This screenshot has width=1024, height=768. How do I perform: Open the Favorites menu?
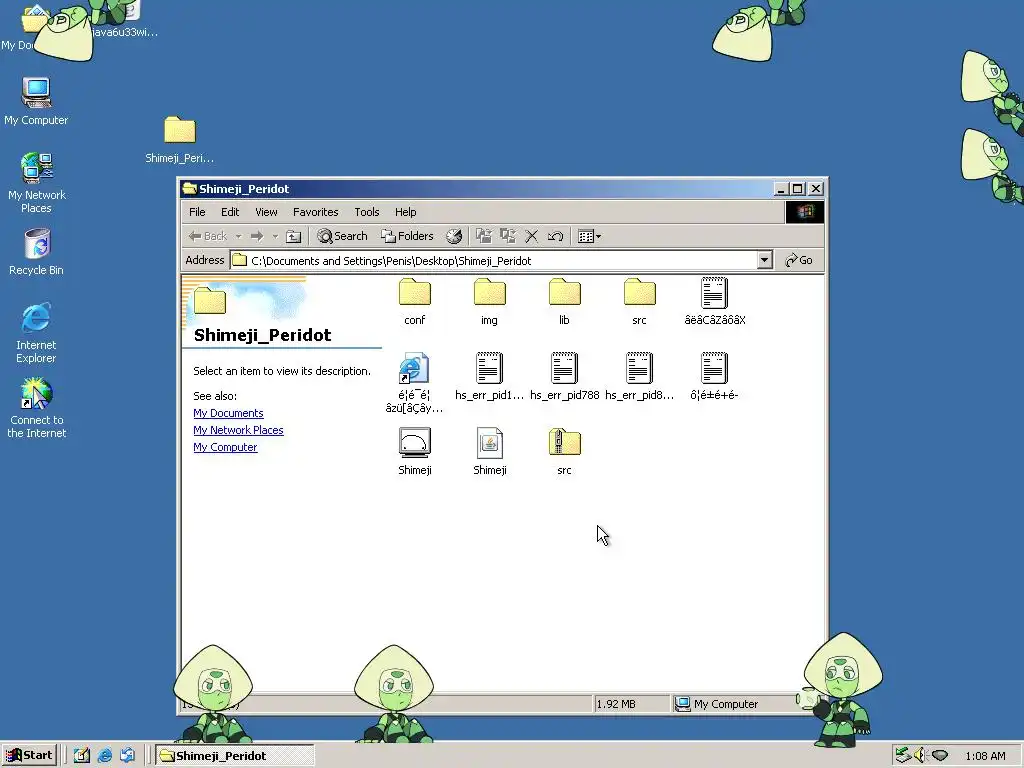click(315, 212)
